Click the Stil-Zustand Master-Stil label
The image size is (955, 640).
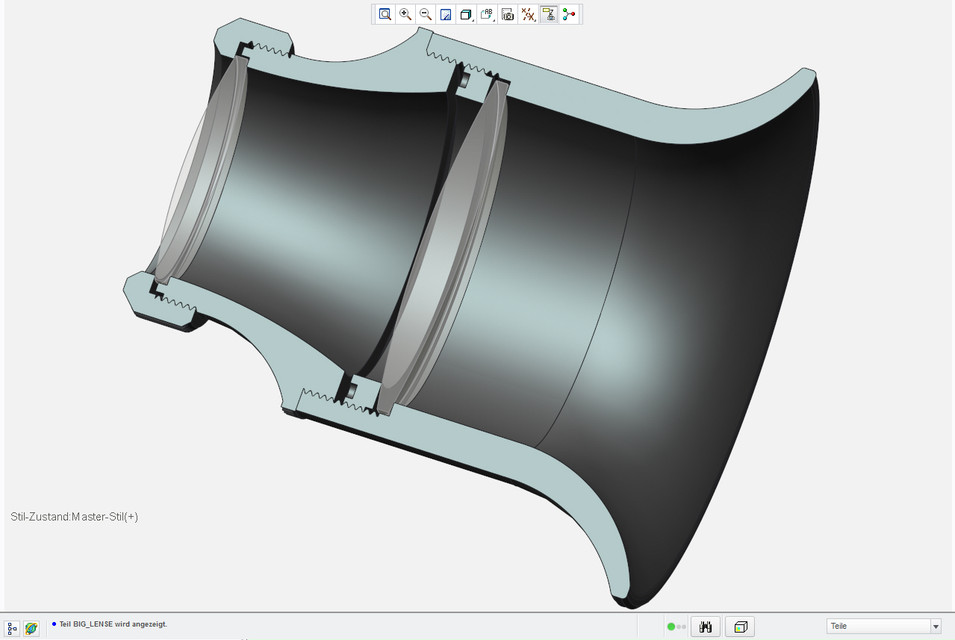click(74, 517)
